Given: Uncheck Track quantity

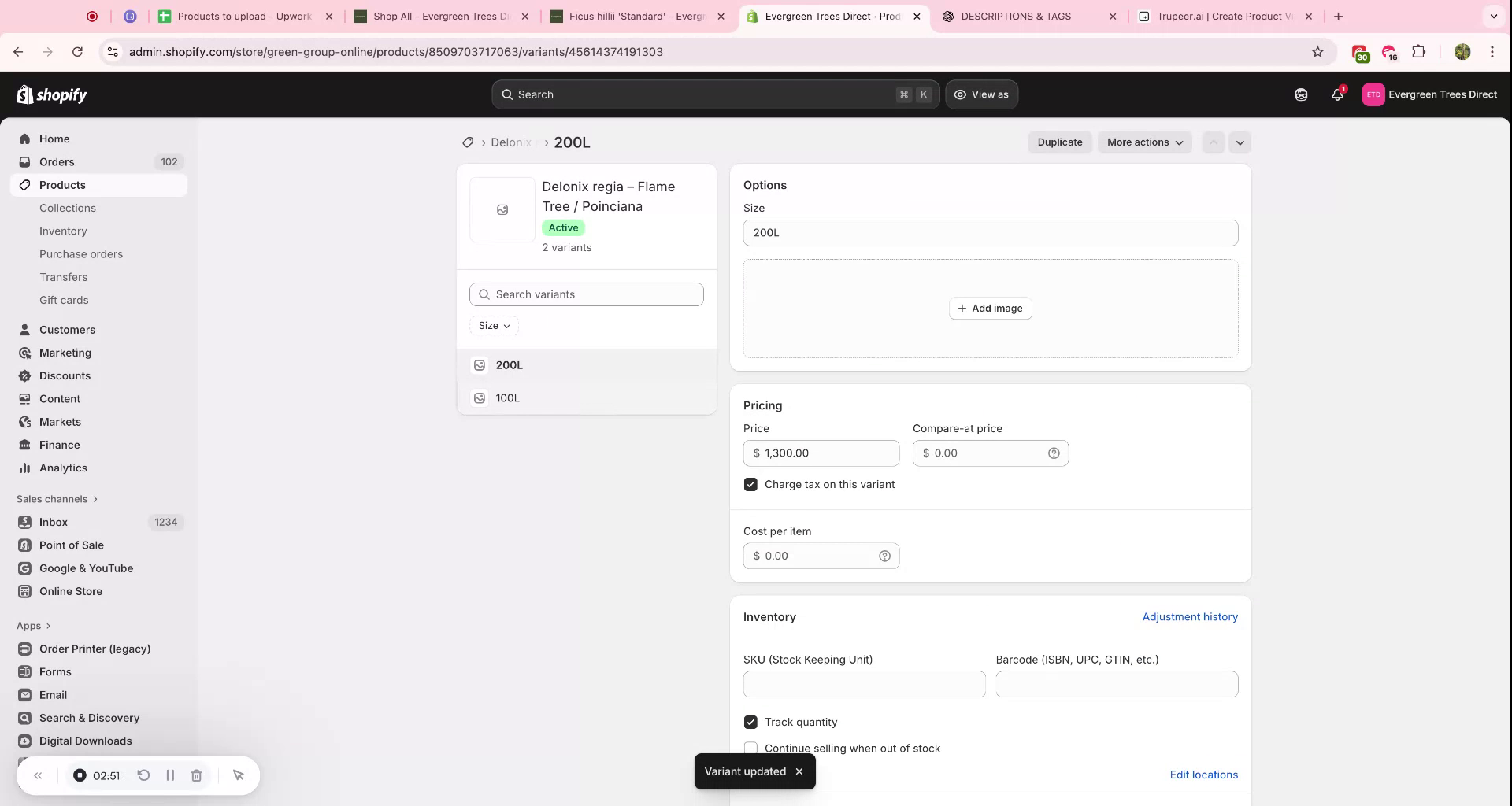Looking at the screenshot, I should pos(750,722).
